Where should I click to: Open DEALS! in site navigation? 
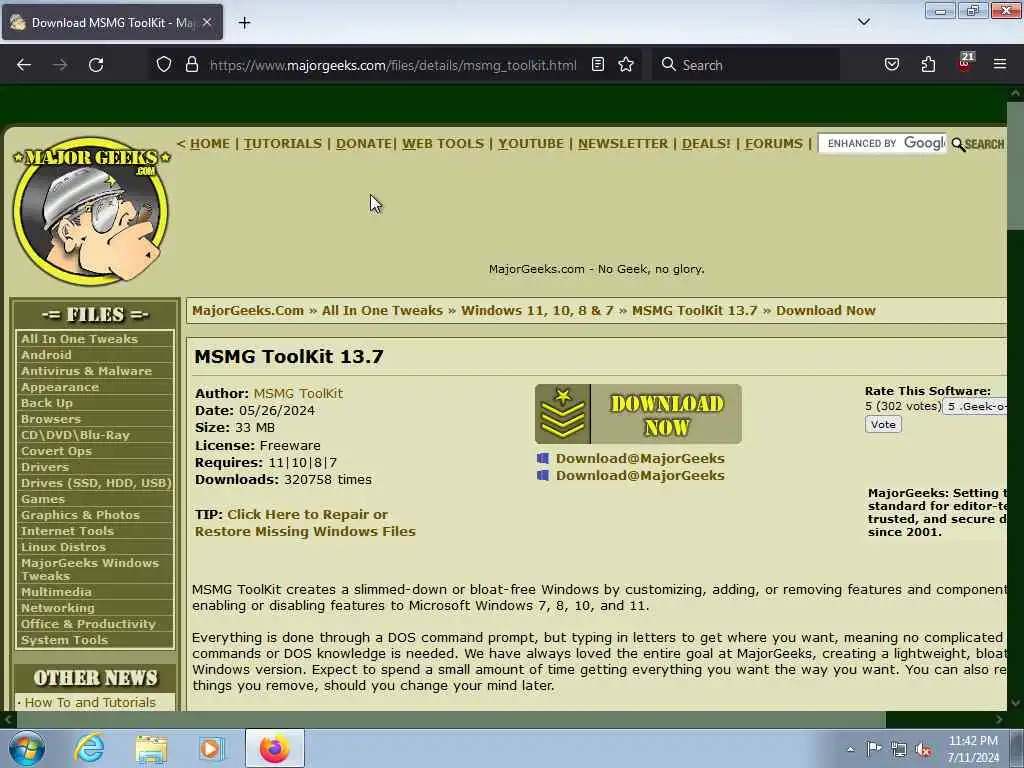click(706, 144)
